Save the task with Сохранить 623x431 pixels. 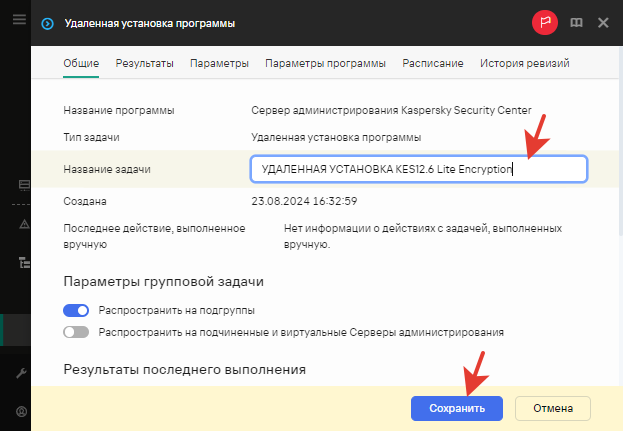coord(457,408)
